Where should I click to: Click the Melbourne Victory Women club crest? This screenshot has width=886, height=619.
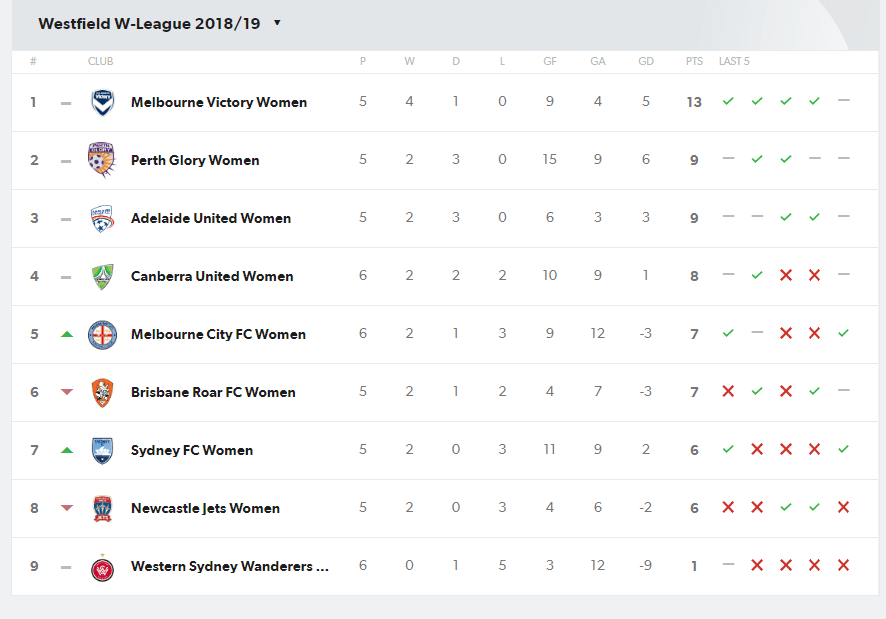coord(103,102)
